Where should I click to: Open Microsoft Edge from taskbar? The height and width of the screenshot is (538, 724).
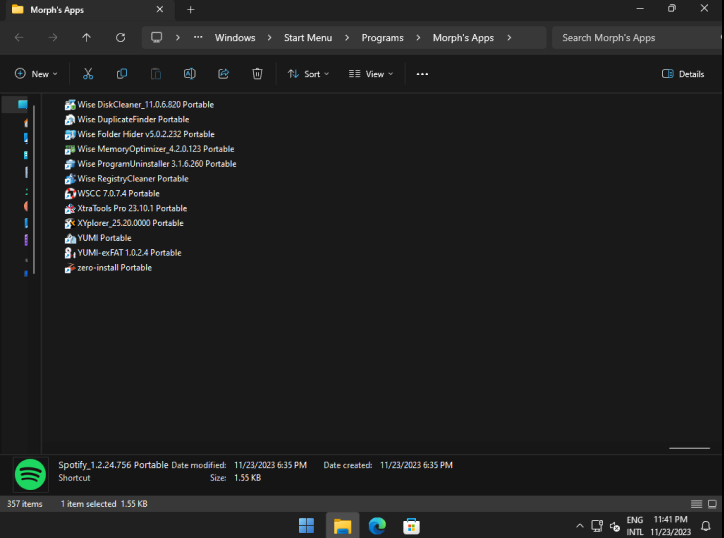pyautogui.click(x=377, y=526)
